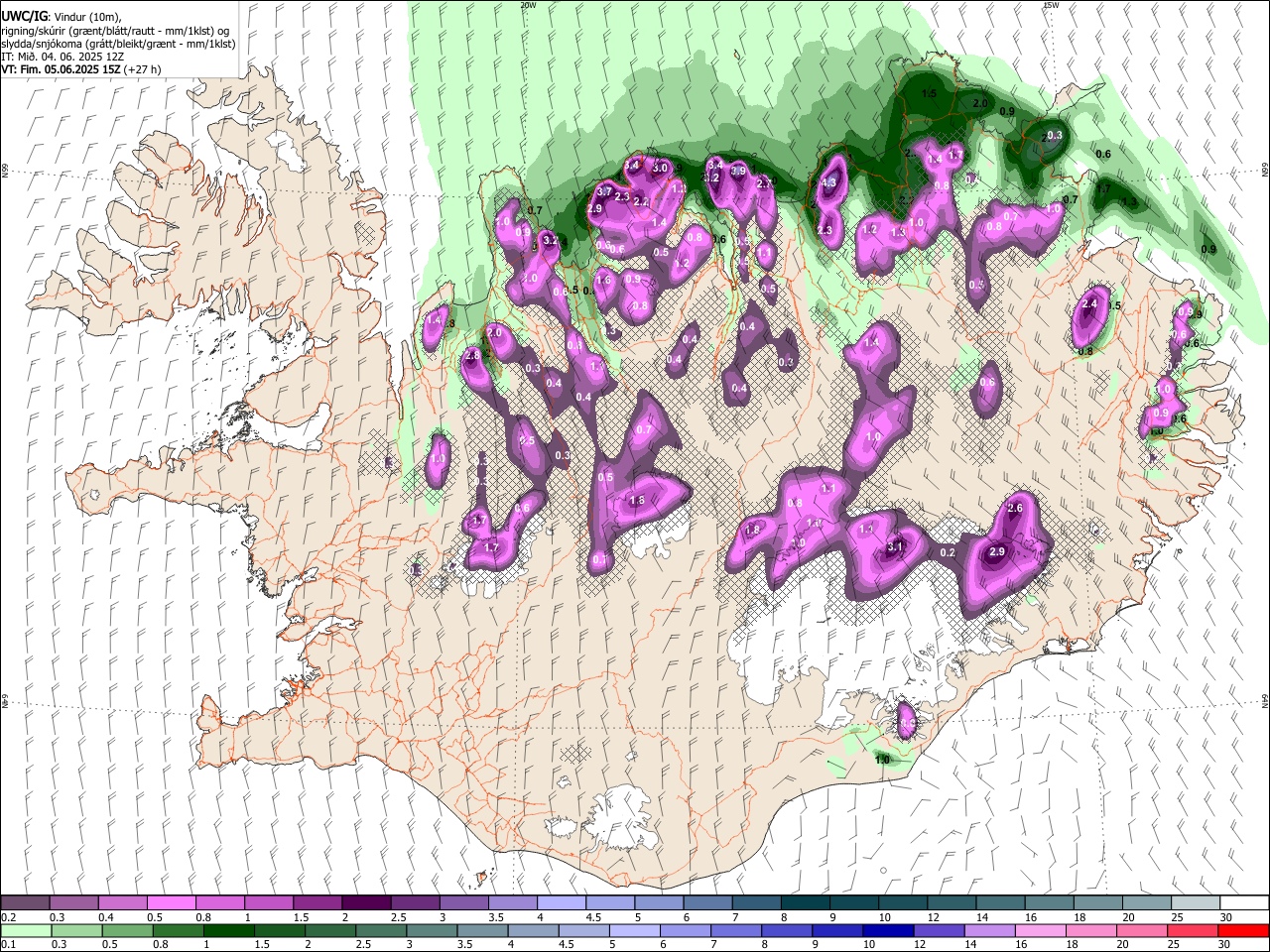Click the violet swatch after 12 in lower legend
1270x952 pixels.
[939, 931]
